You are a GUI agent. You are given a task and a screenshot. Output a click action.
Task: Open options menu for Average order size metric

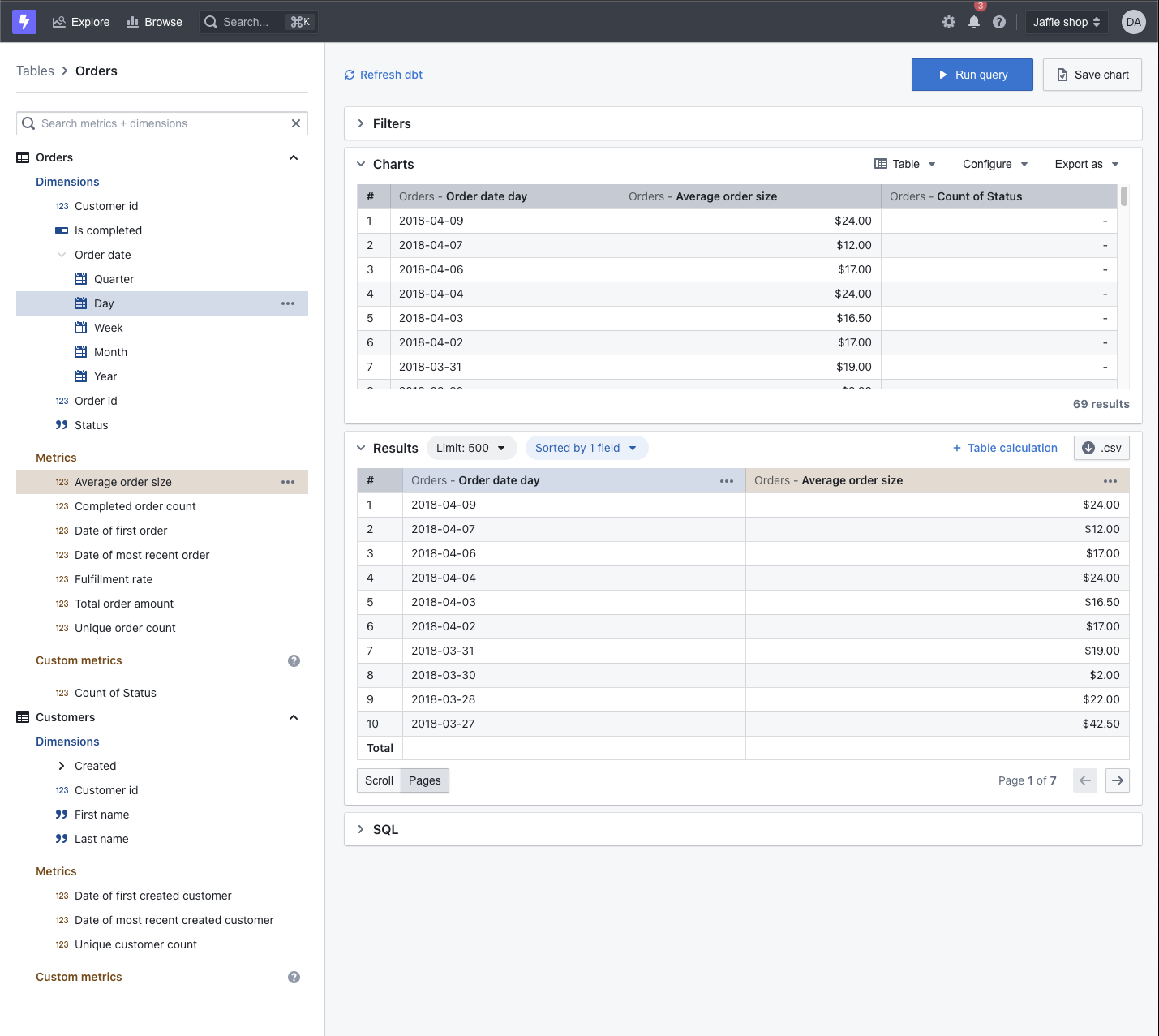tap(288, 481)
